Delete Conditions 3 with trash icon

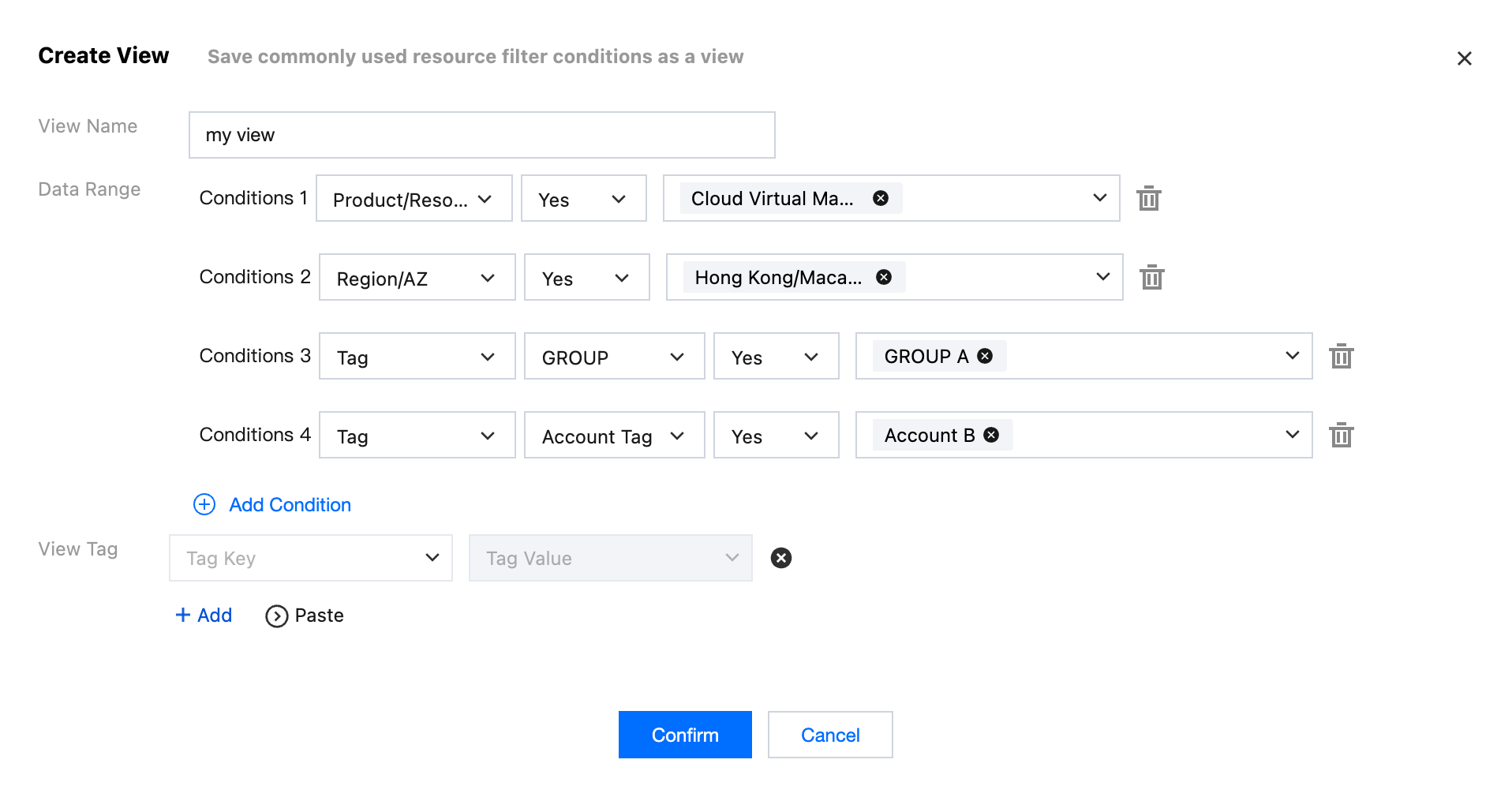pos(1341,356)
